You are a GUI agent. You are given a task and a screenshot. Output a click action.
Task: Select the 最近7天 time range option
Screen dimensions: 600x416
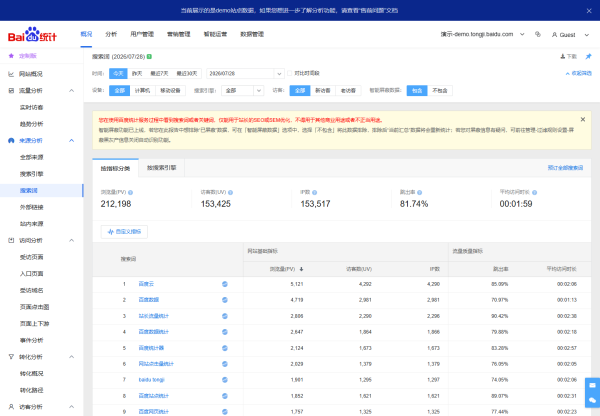click(x=159, y=73)
